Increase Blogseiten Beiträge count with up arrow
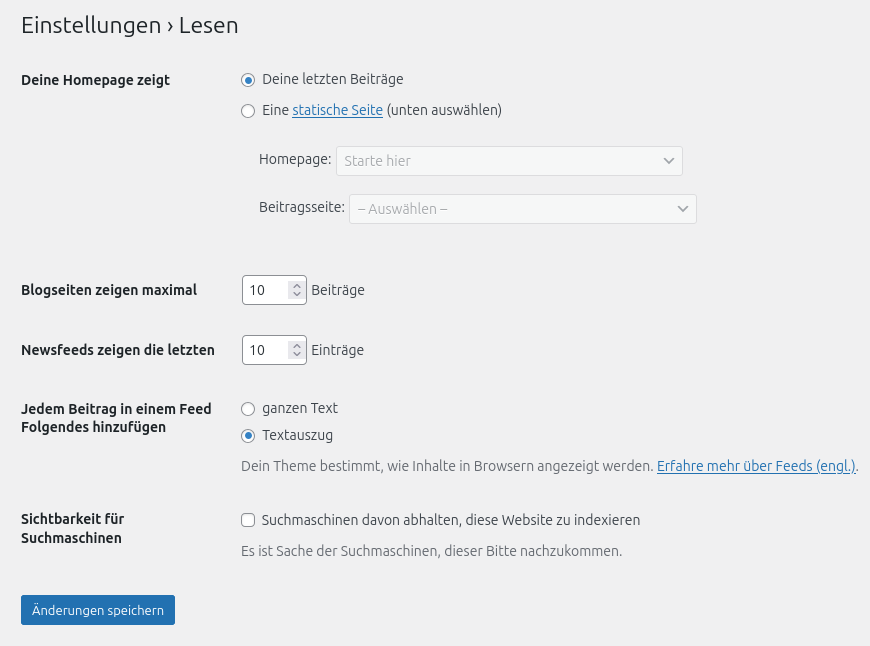The width and height of the screenshot is (870, 646). (296, 285)
